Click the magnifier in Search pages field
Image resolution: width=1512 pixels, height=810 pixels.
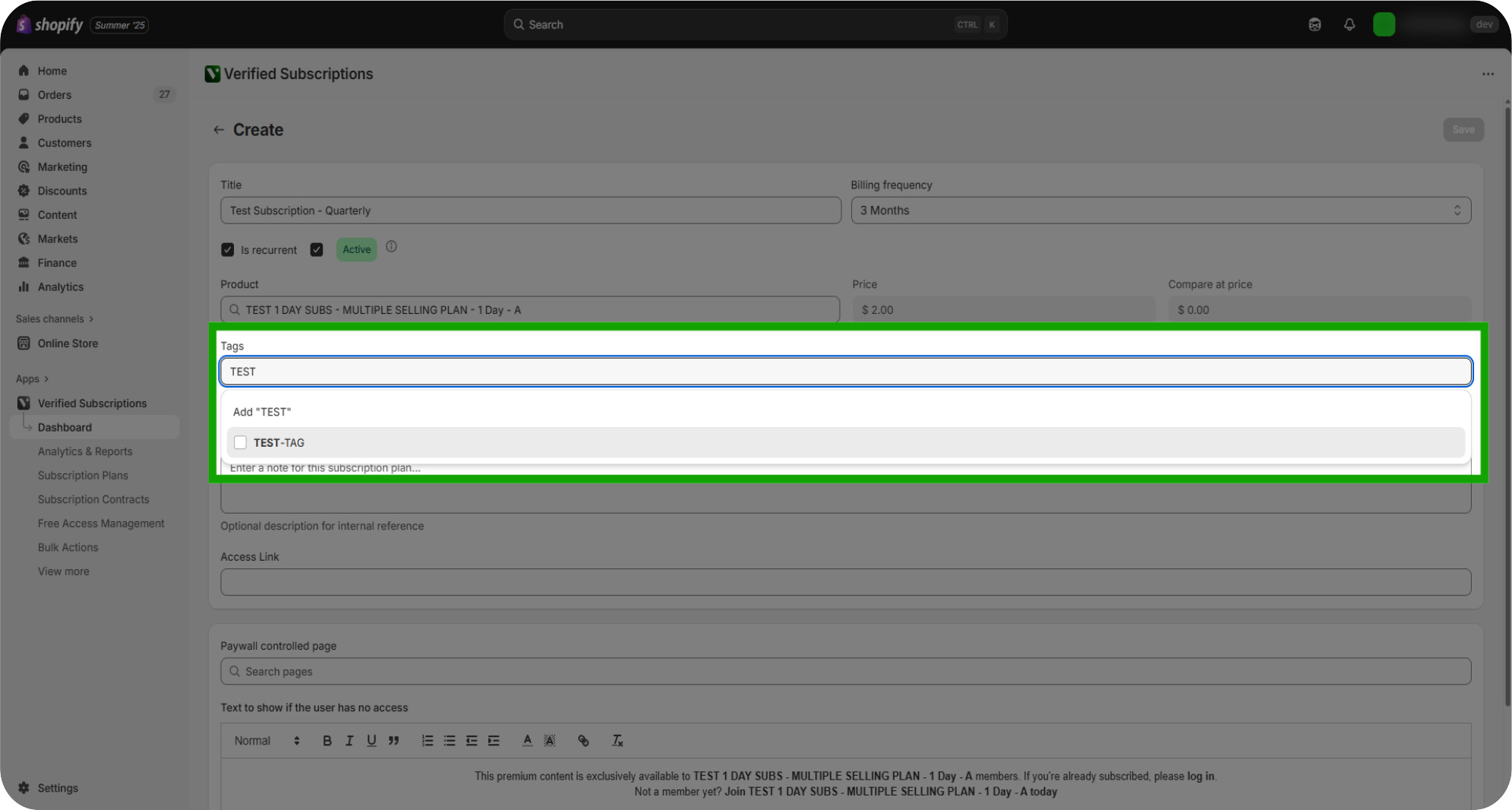coord(235,672)
